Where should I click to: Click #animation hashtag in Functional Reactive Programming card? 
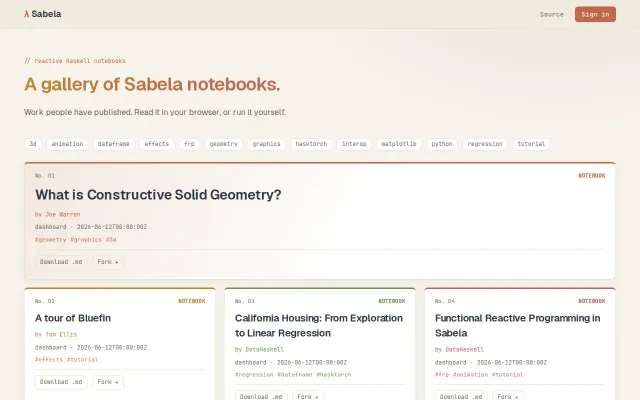pos(470,375)
